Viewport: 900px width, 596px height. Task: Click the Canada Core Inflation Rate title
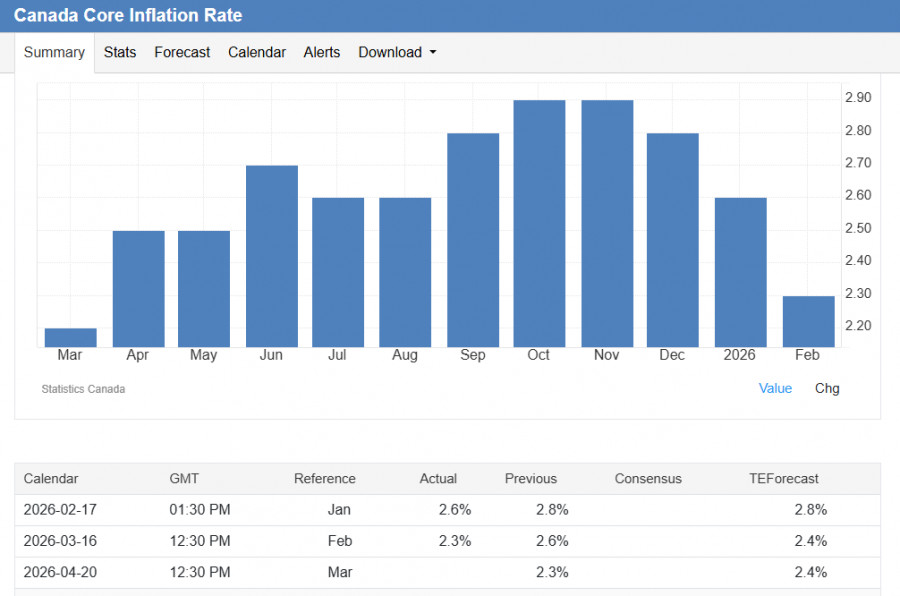click(x=128, y=16)
